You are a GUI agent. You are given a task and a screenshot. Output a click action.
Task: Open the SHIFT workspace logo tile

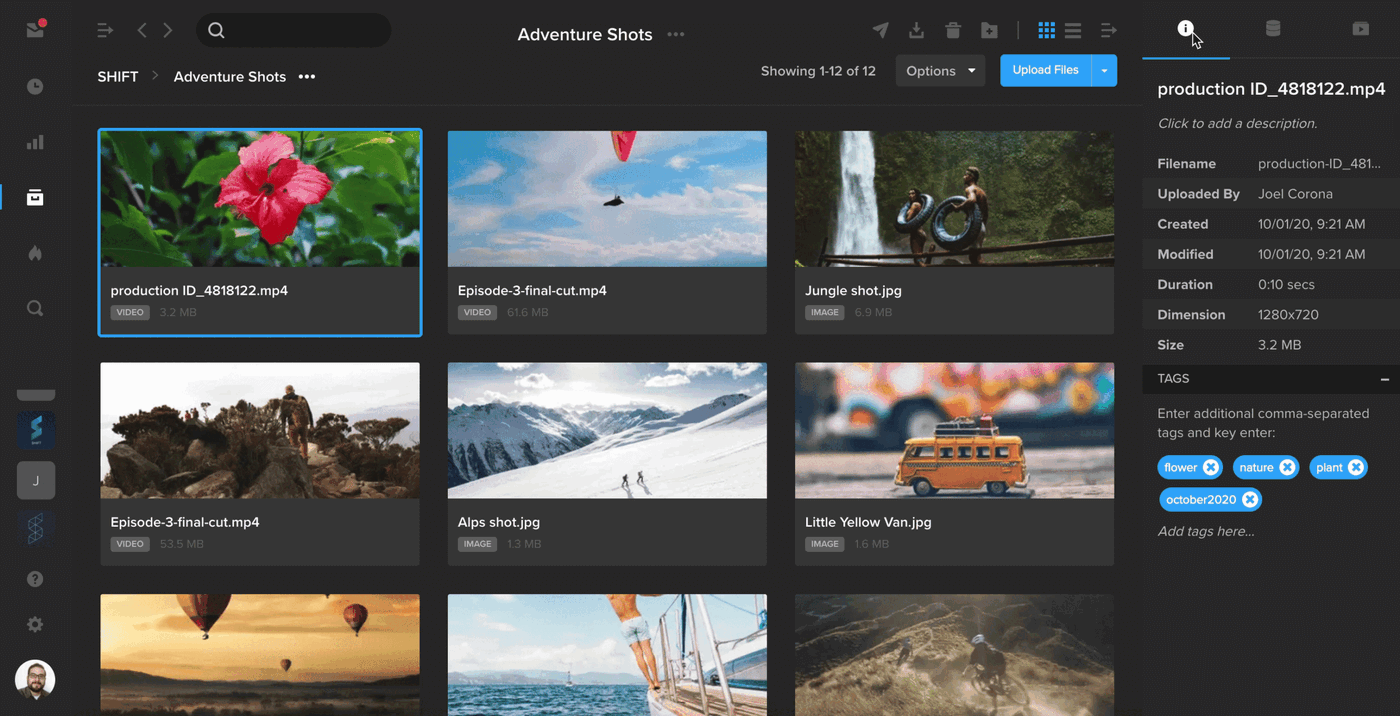[36, 430]
